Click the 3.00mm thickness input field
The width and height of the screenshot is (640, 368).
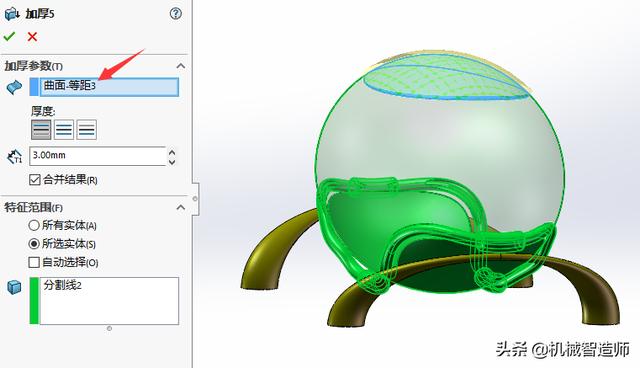point(98,156)
